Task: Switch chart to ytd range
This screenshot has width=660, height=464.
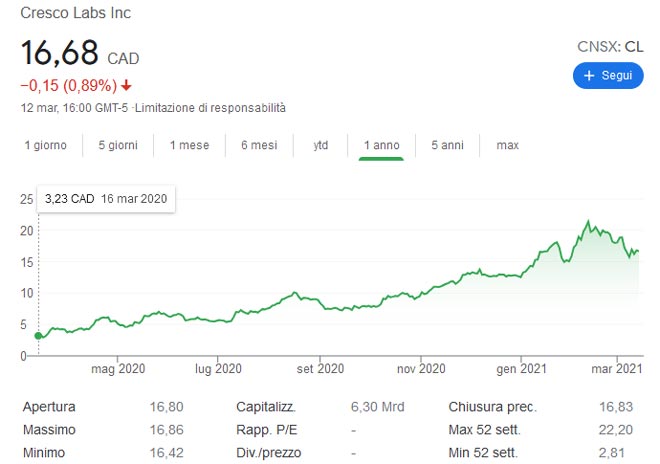Action: (321, 146)
